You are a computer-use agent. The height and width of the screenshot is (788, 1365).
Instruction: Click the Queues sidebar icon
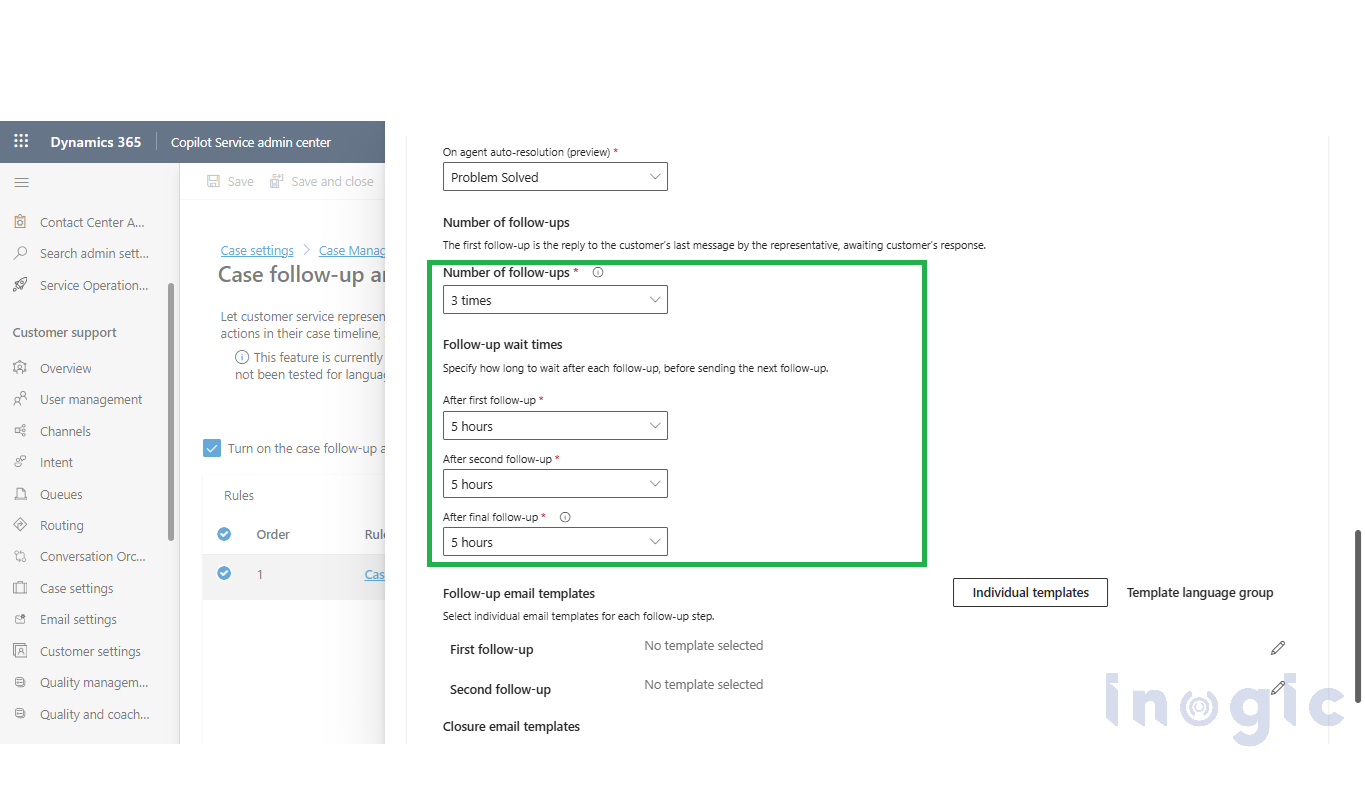pos(20,494)
